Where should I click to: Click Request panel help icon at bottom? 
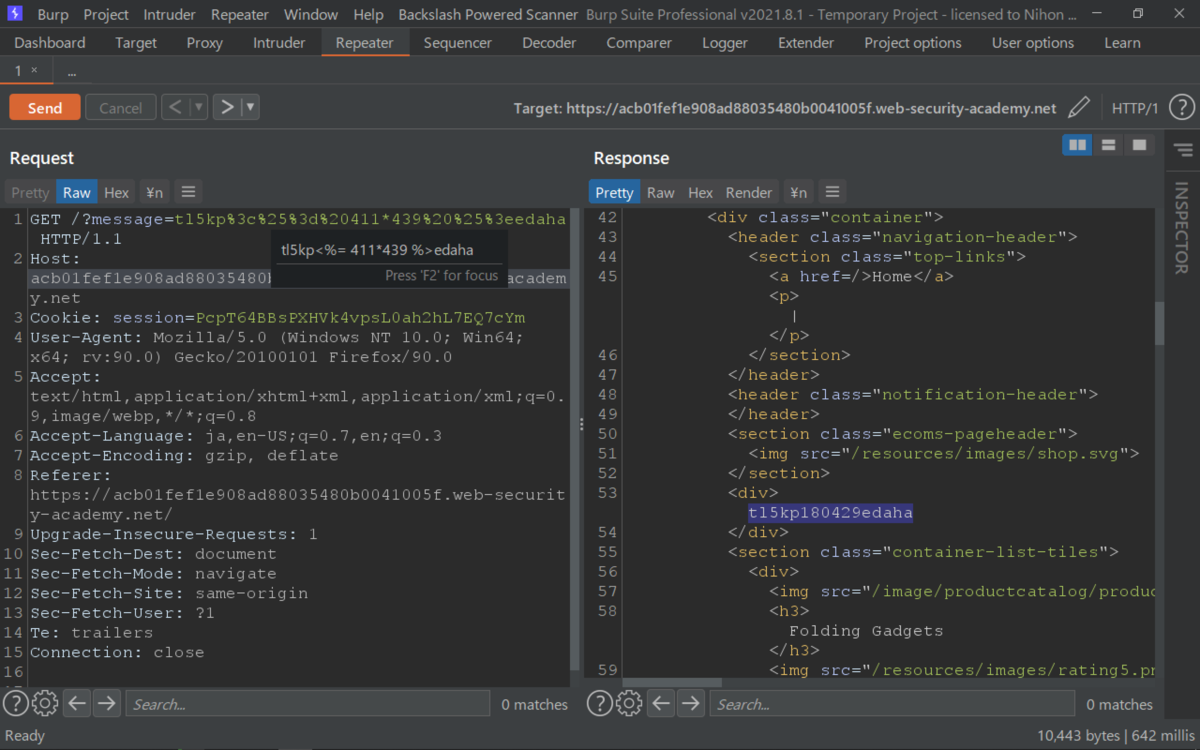tap(15, 703)
